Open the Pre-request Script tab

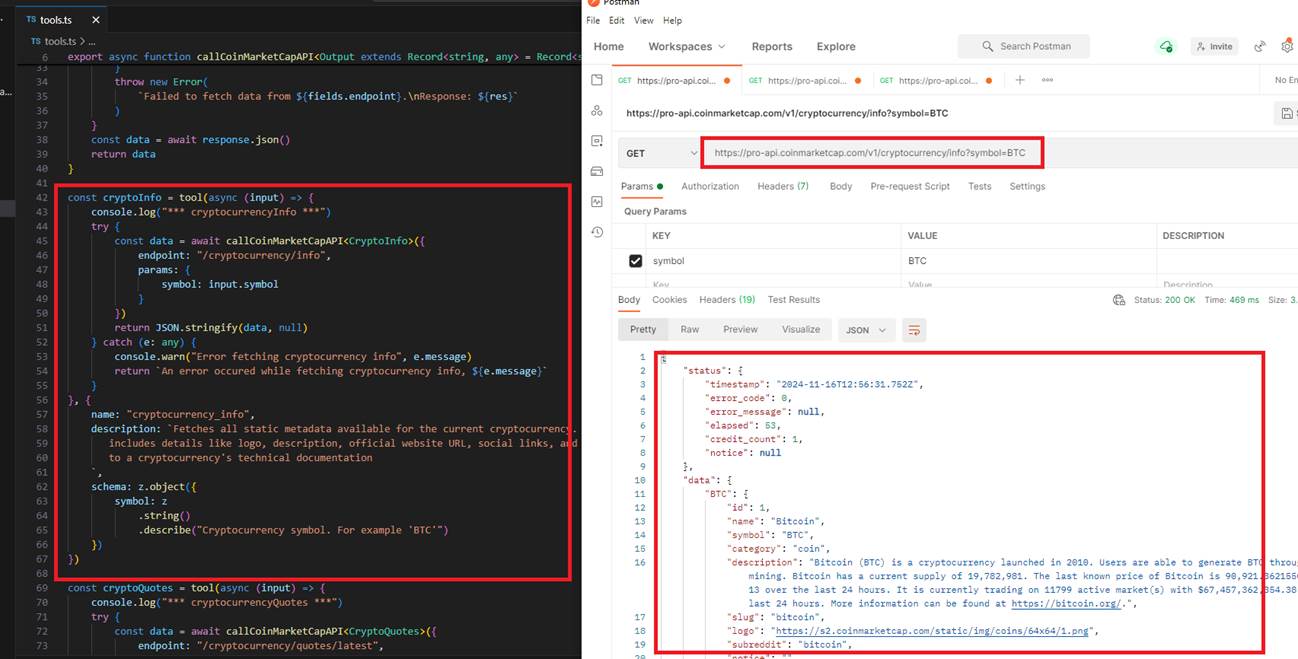click(910, 186)
